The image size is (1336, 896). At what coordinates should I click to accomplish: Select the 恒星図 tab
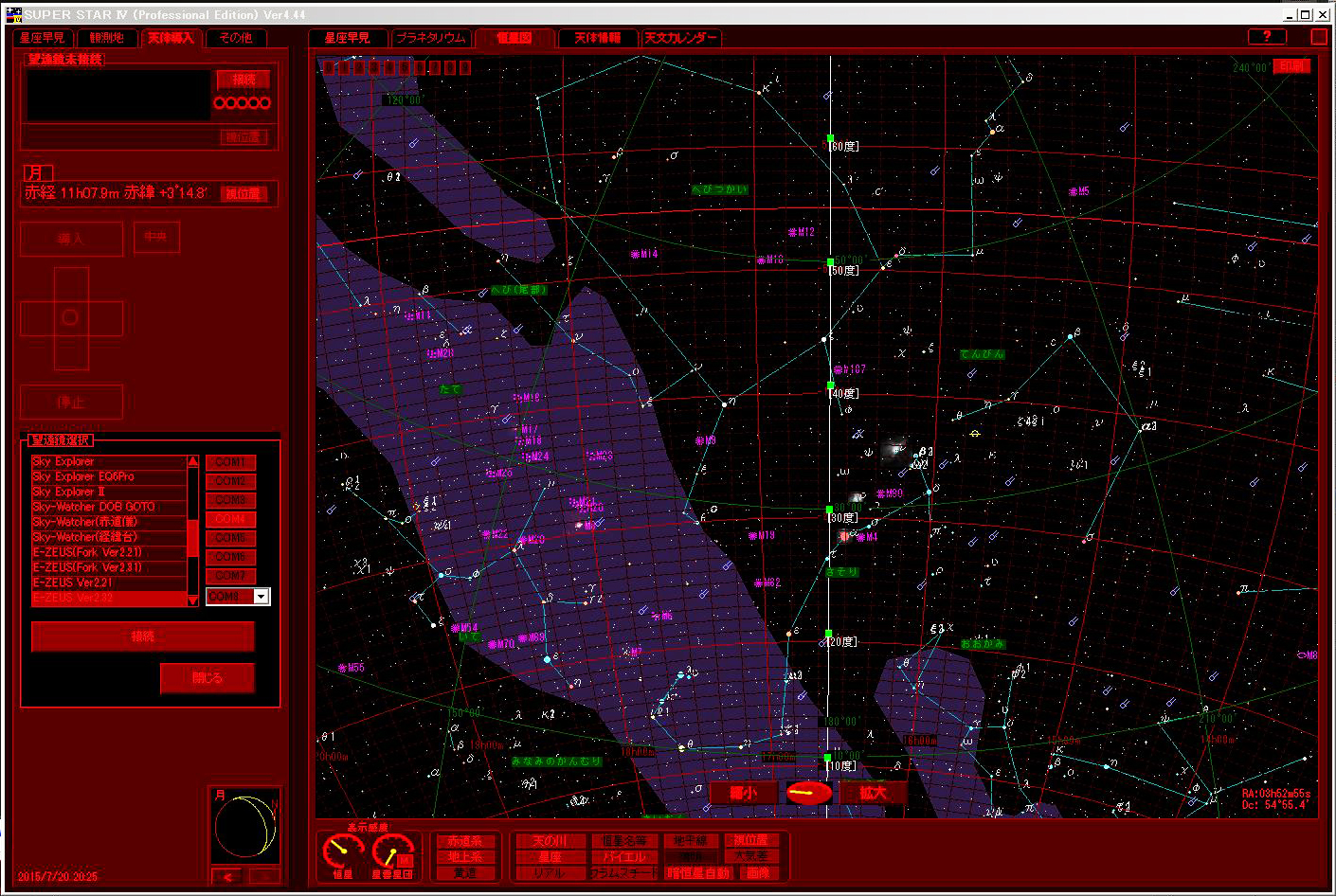515,38
